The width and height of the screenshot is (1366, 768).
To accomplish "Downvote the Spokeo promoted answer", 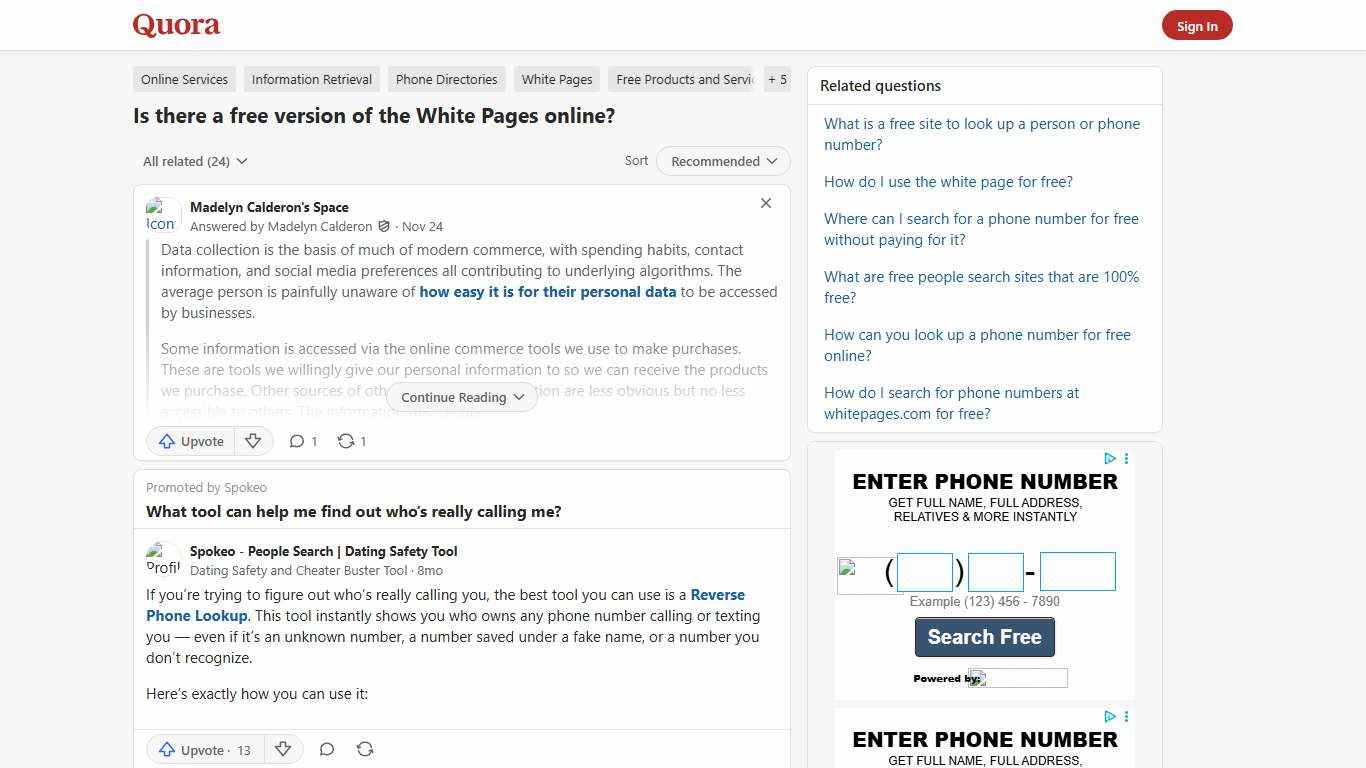I will pyautogui.click(x=283, y=749).
